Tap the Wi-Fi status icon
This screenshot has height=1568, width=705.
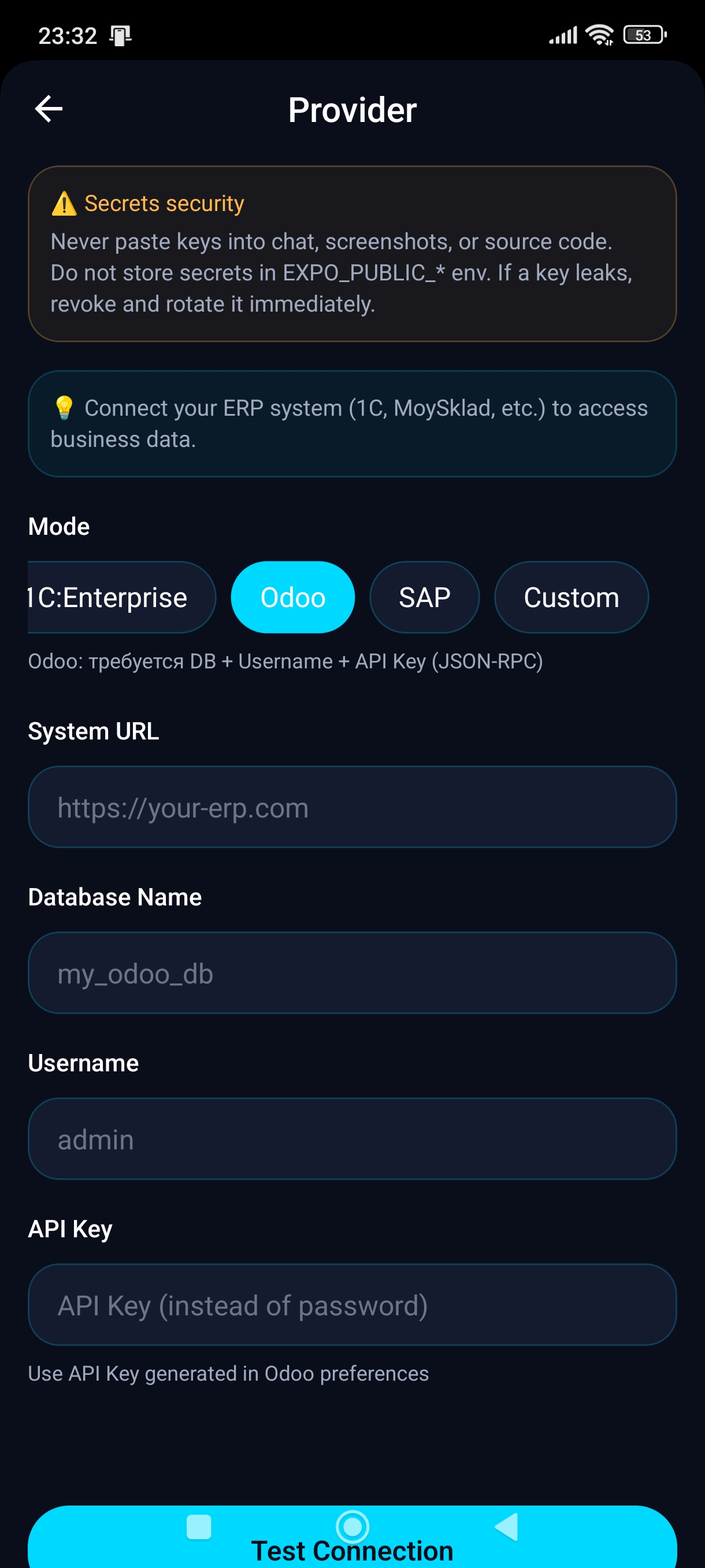tap(599, 35)
